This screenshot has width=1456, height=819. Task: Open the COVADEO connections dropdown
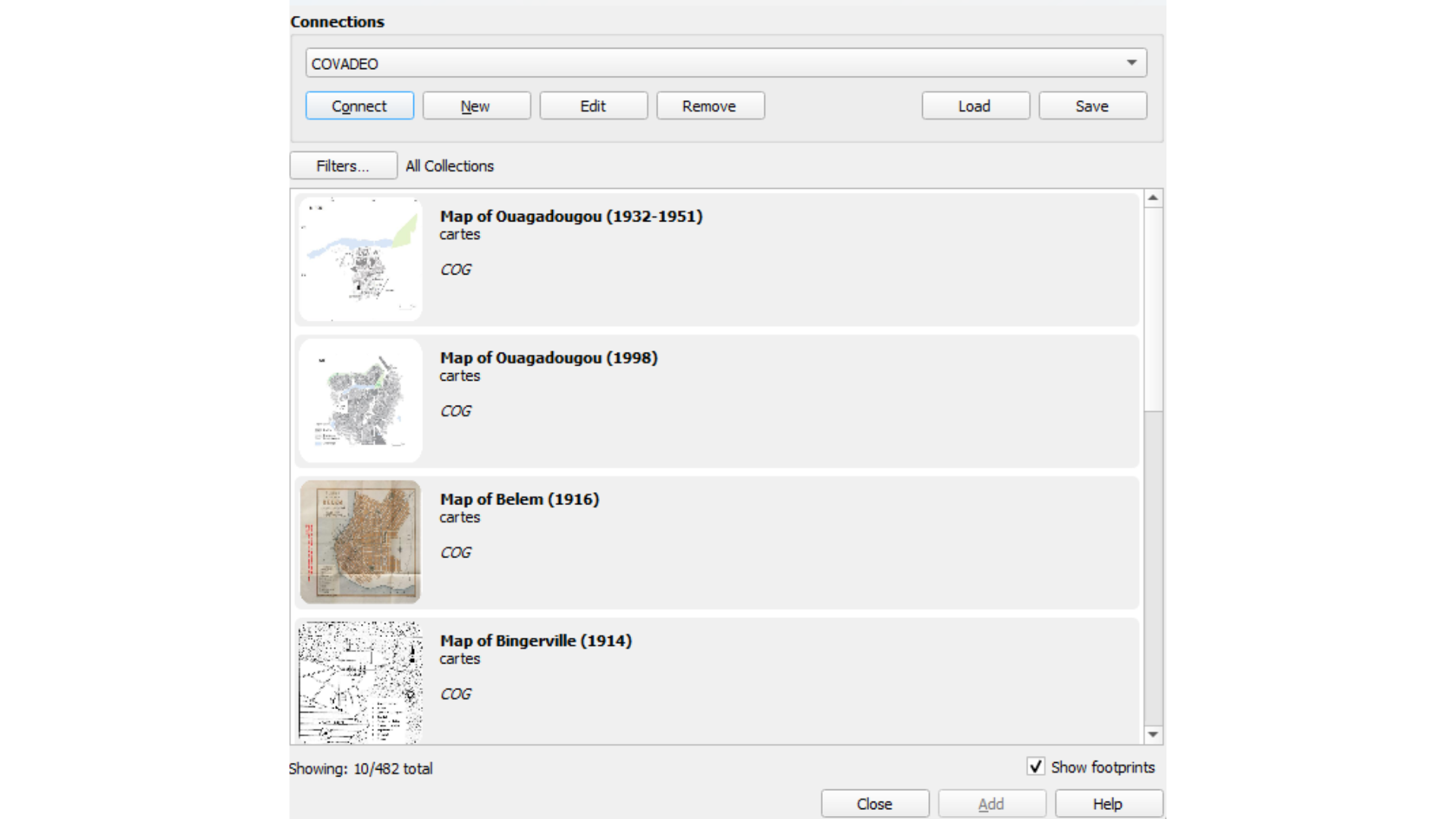coord(726,63)
